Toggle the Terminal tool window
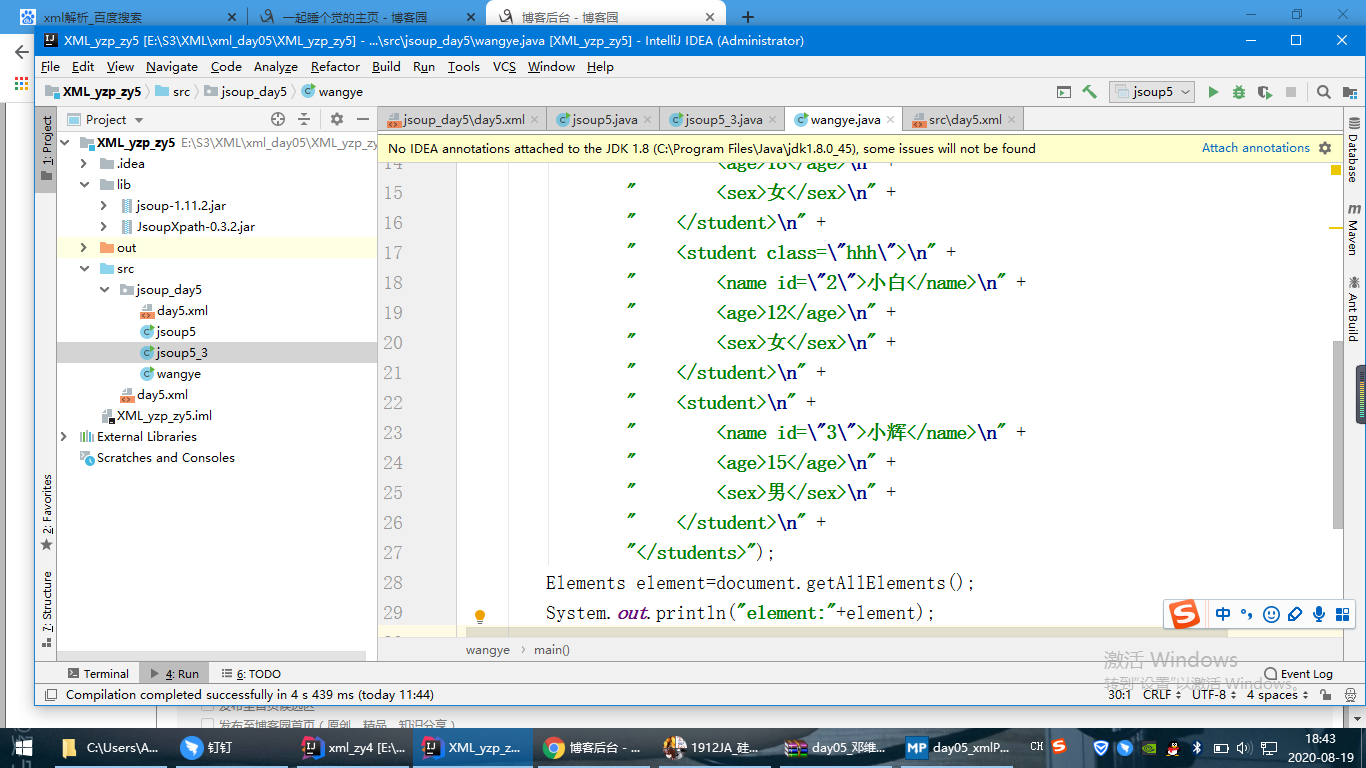 [x=97, y=674]
